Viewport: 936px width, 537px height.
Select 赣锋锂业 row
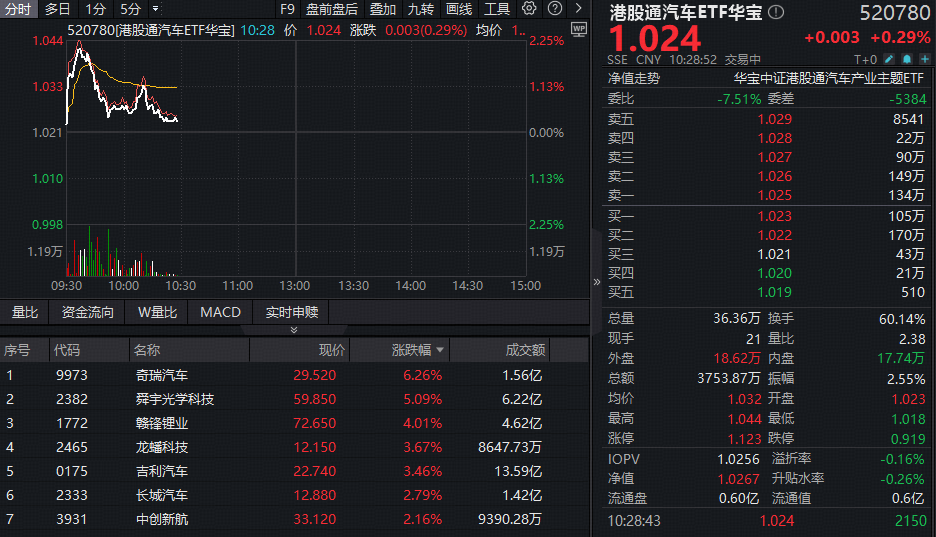295,423
